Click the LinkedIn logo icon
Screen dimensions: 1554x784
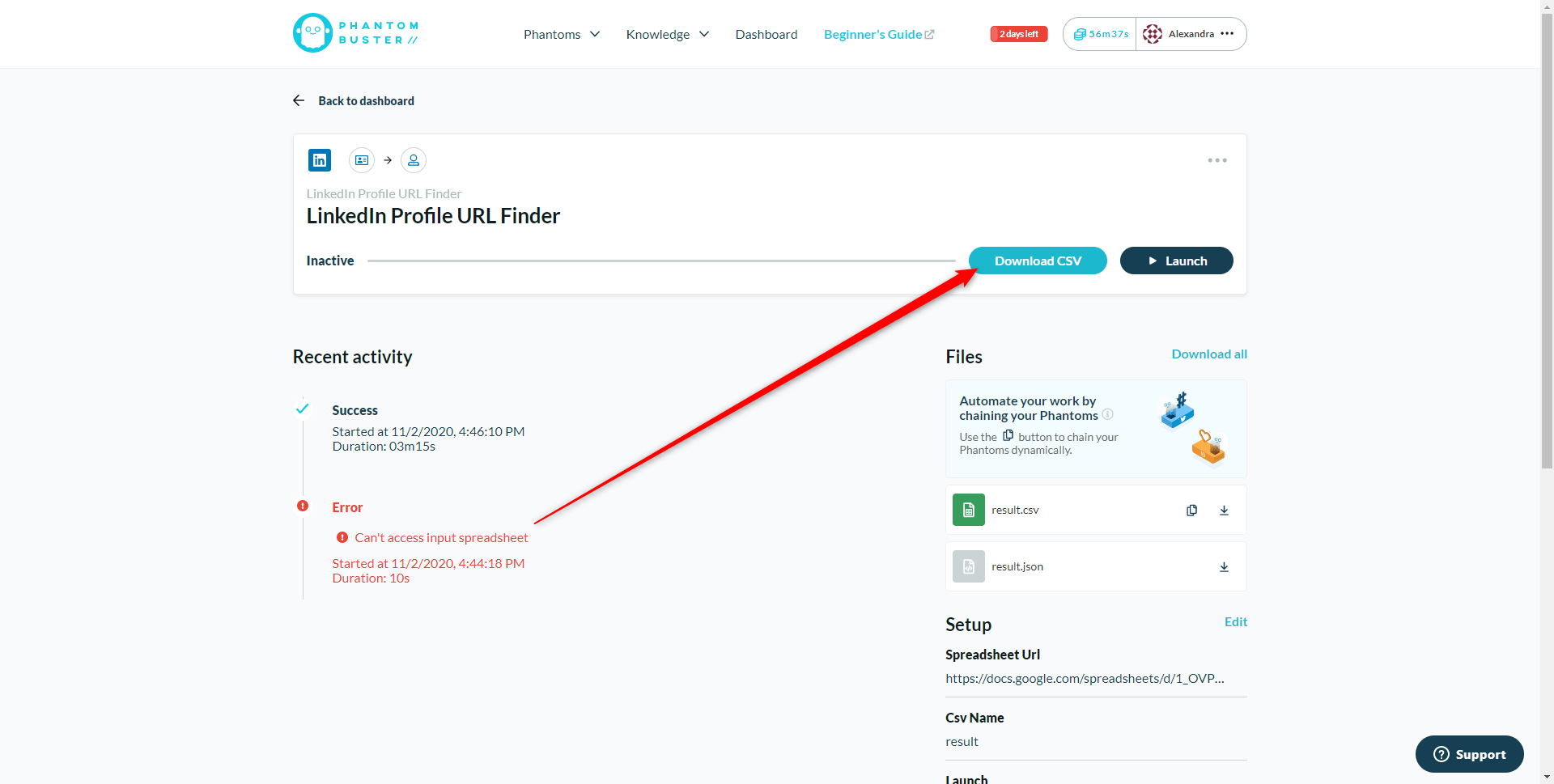coord(320,160)
